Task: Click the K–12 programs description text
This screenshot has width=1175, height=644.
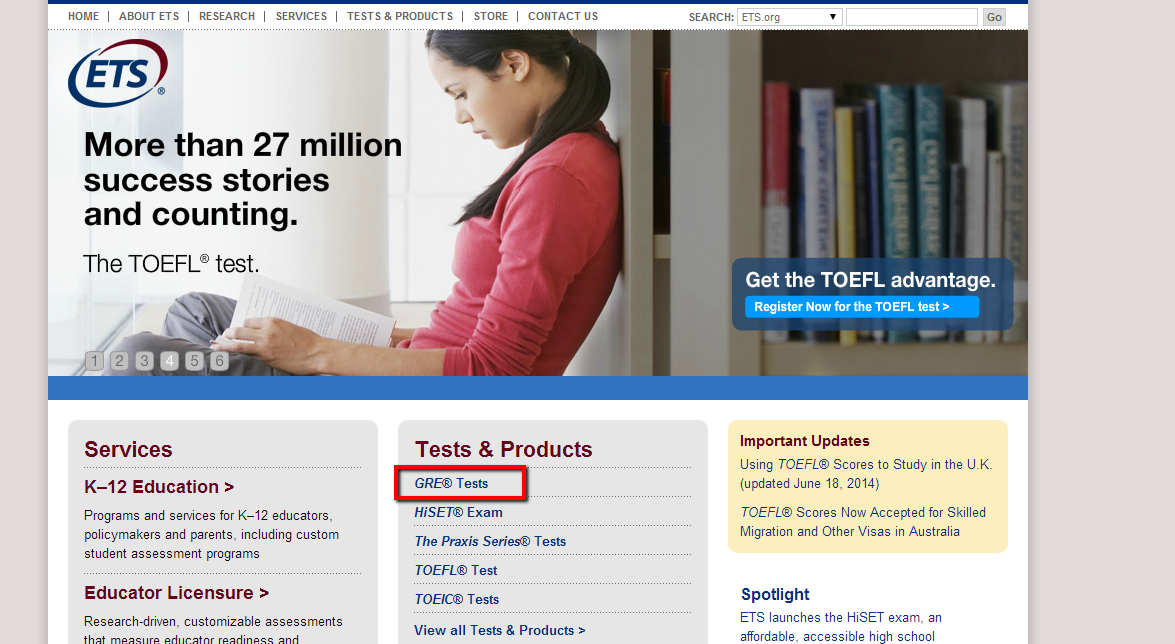Action: click(211, 535)
